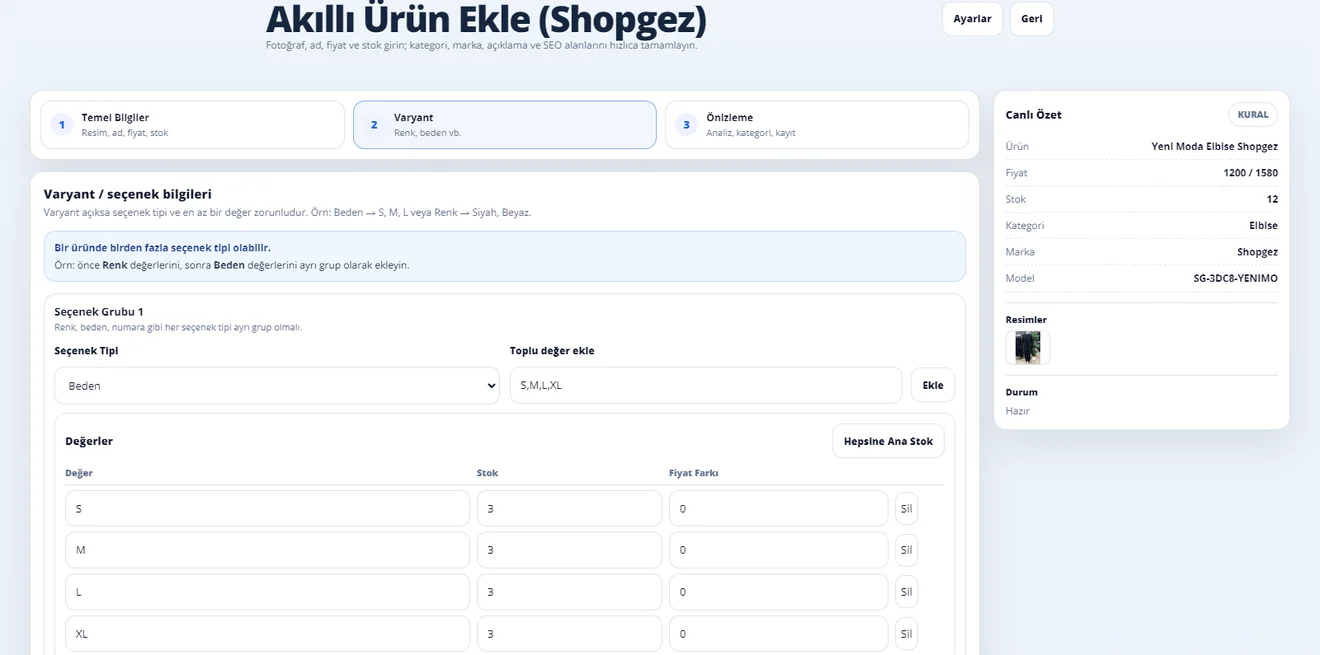Edit the M value name field
The width and height of the screenshot is (1320, 655).
(267, 550)
